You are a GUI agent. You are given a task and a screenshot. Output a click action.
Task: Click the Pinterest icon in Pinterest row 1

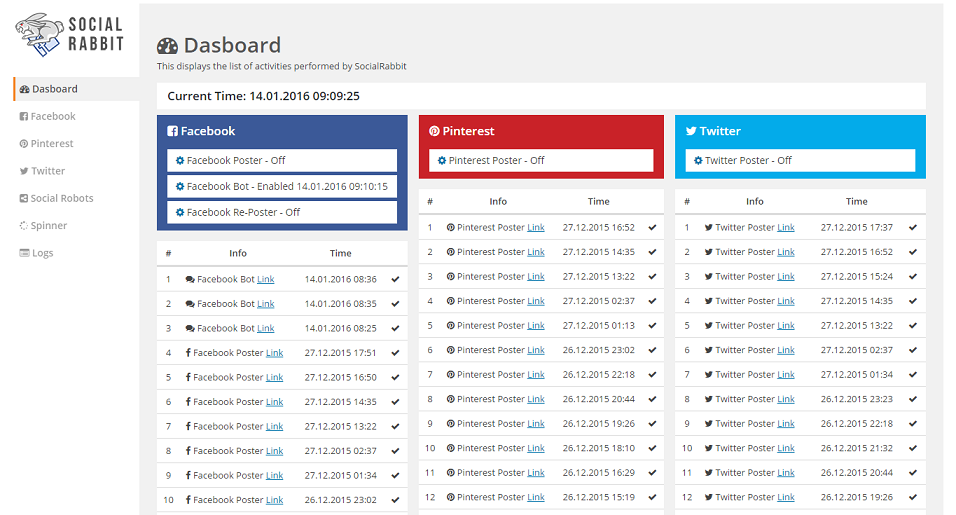(x=451, y=227)
